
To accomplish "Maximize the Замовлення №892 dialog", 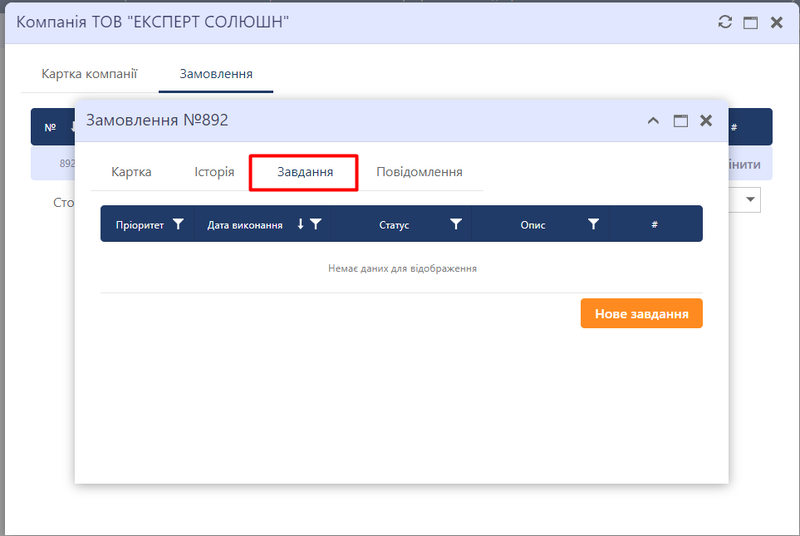I will pyautogui.click(x=680, y=121).
